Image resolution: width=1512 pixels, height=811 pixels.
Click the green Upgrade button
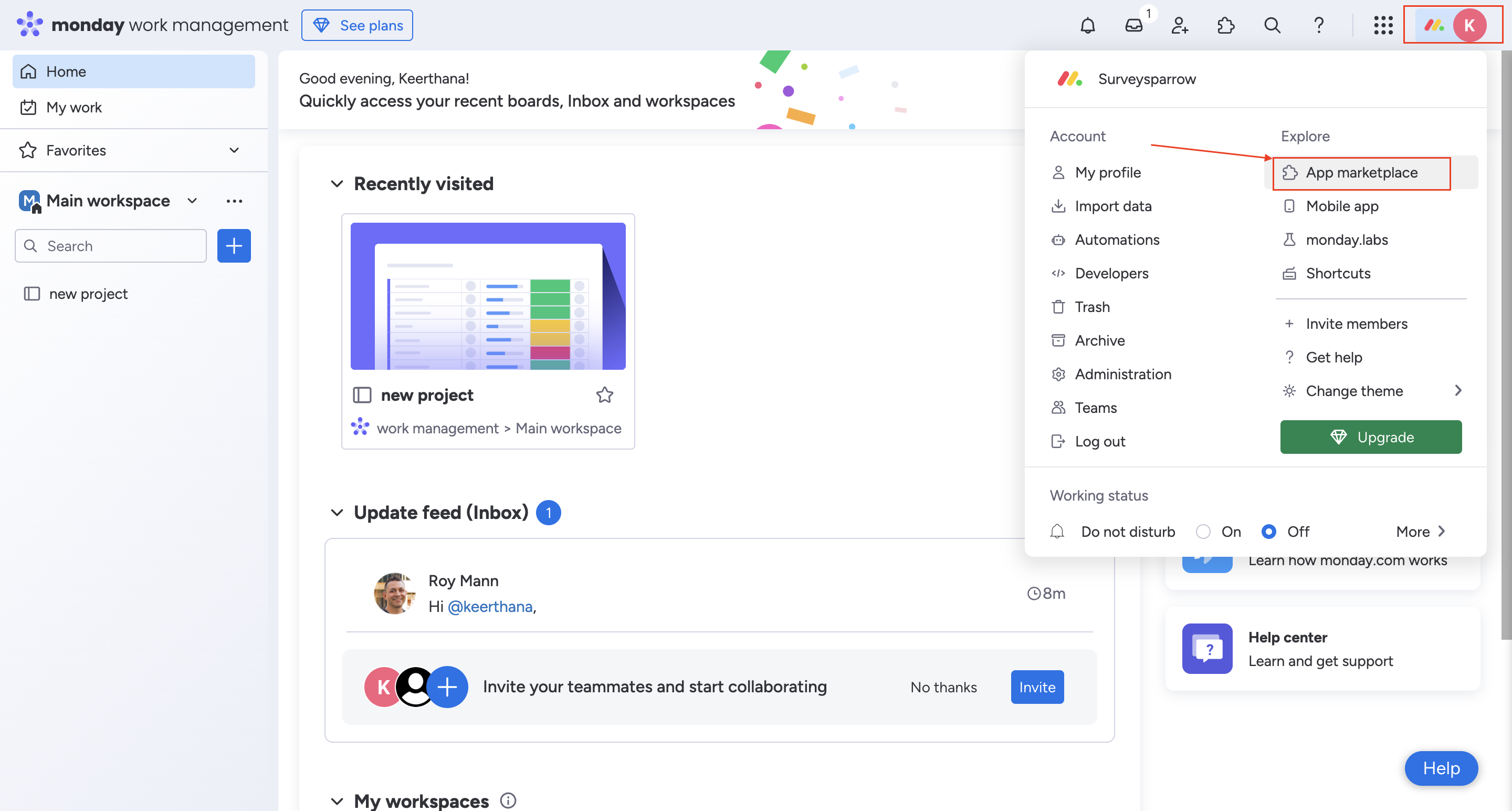pyautogui.click(x=1371, y=437)
